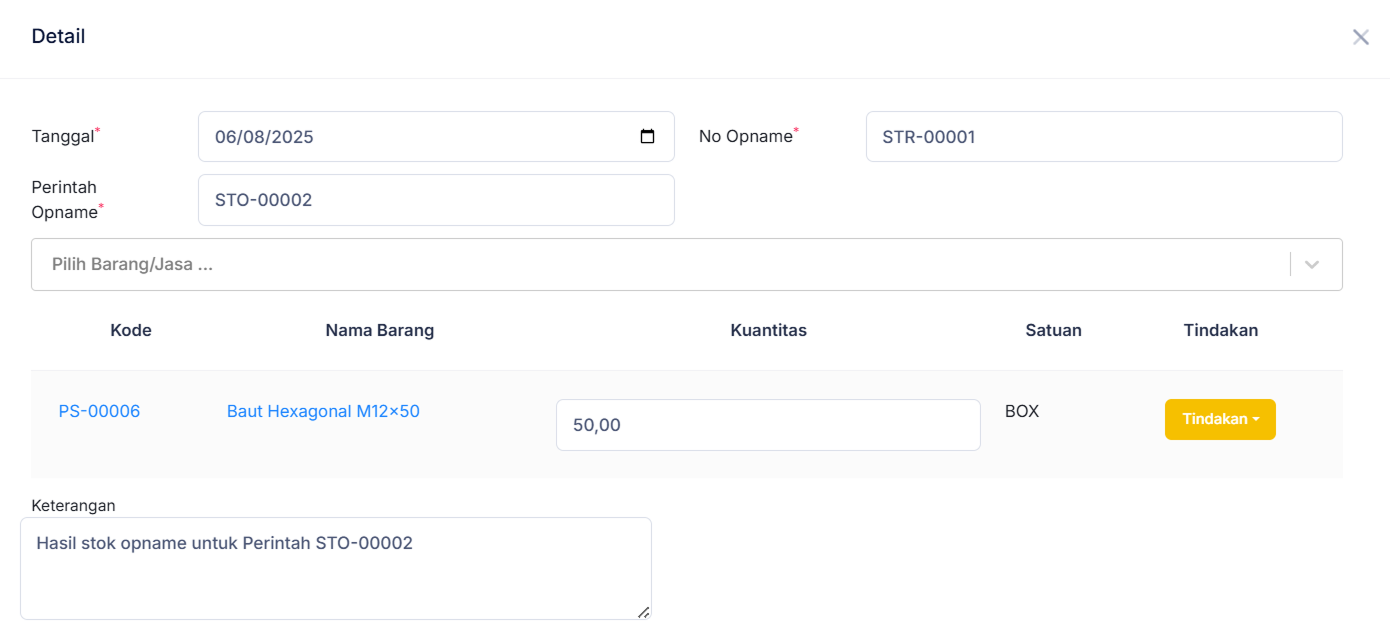Expand the item selector chevron arrow
1390x635 pixels.
(x=1312, y=265)
